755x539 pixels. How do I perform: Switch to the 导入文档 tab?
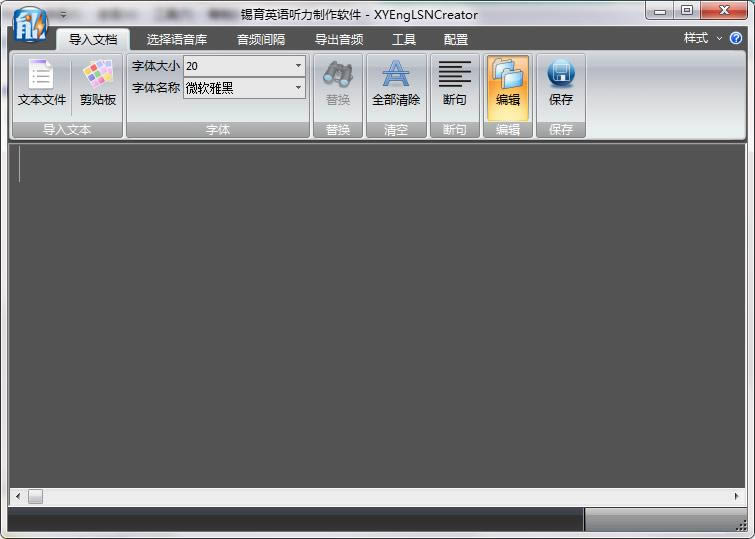93,39
